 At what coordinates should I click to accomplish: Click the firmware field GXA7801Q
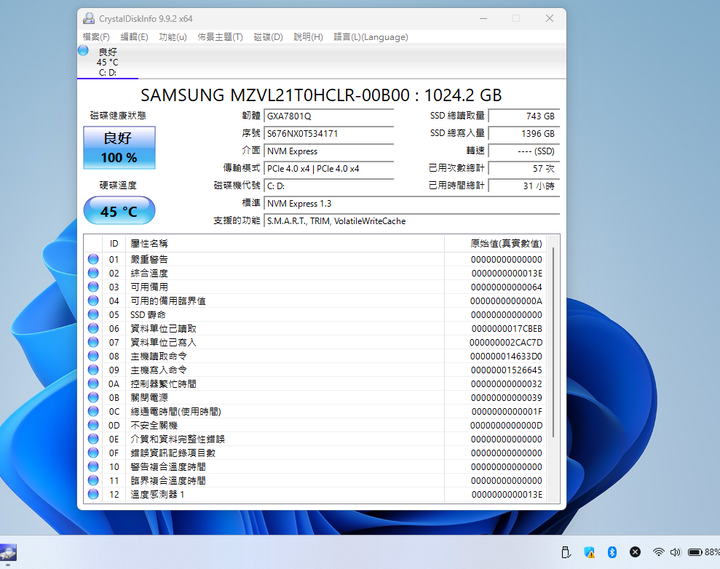[x=329, y=116]
